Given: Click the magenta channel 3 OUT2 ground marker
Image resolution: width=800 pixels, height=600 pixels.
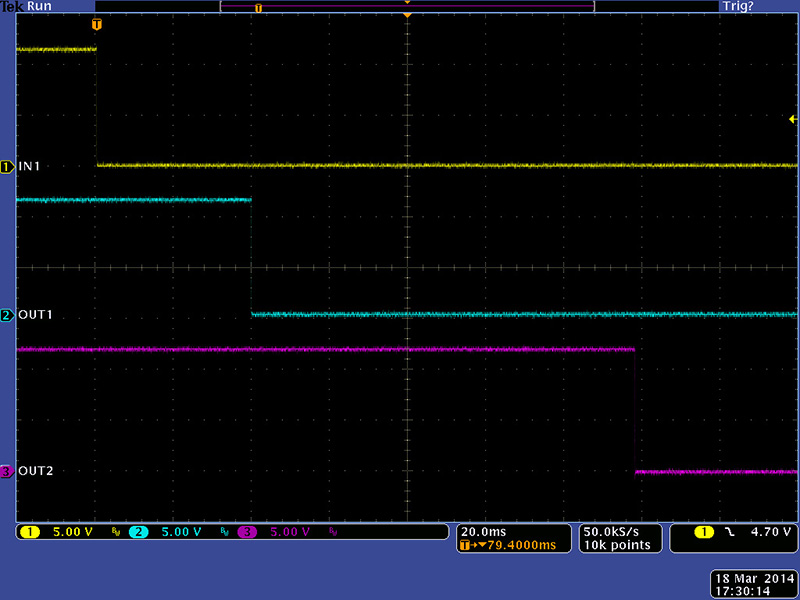Looking at the screenshot, I should point(7,472).
